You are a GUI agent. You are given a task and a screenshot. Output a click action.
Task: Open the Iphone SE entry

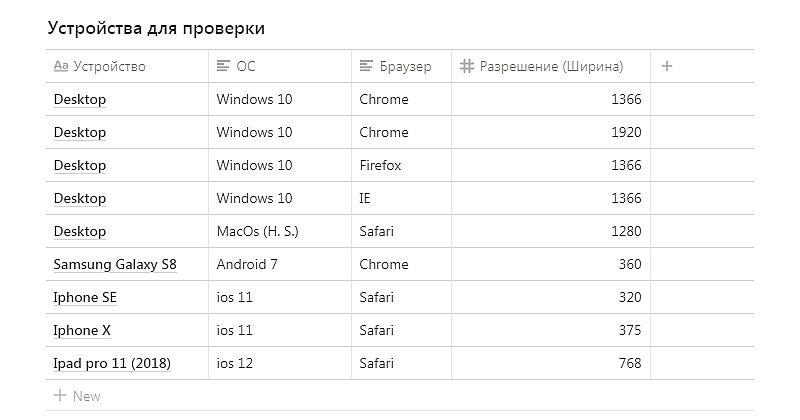85,298
